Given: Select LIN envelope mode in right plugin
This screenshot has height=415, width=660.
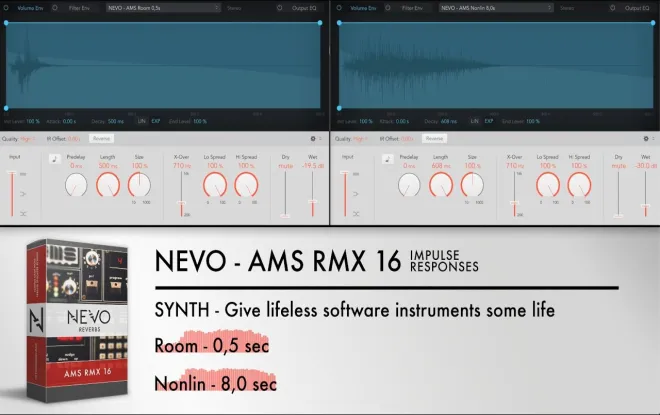Looking at the screenshot, I should [x=474, y=121].
